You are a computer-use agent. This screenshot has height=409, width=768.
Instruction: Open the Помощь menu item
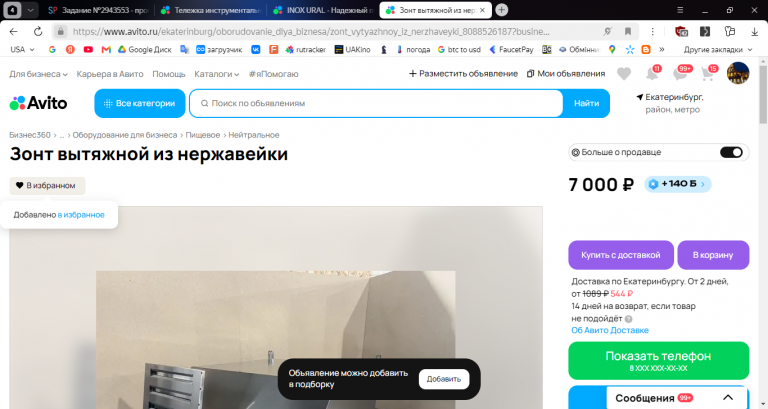click(x=168, y=74)
